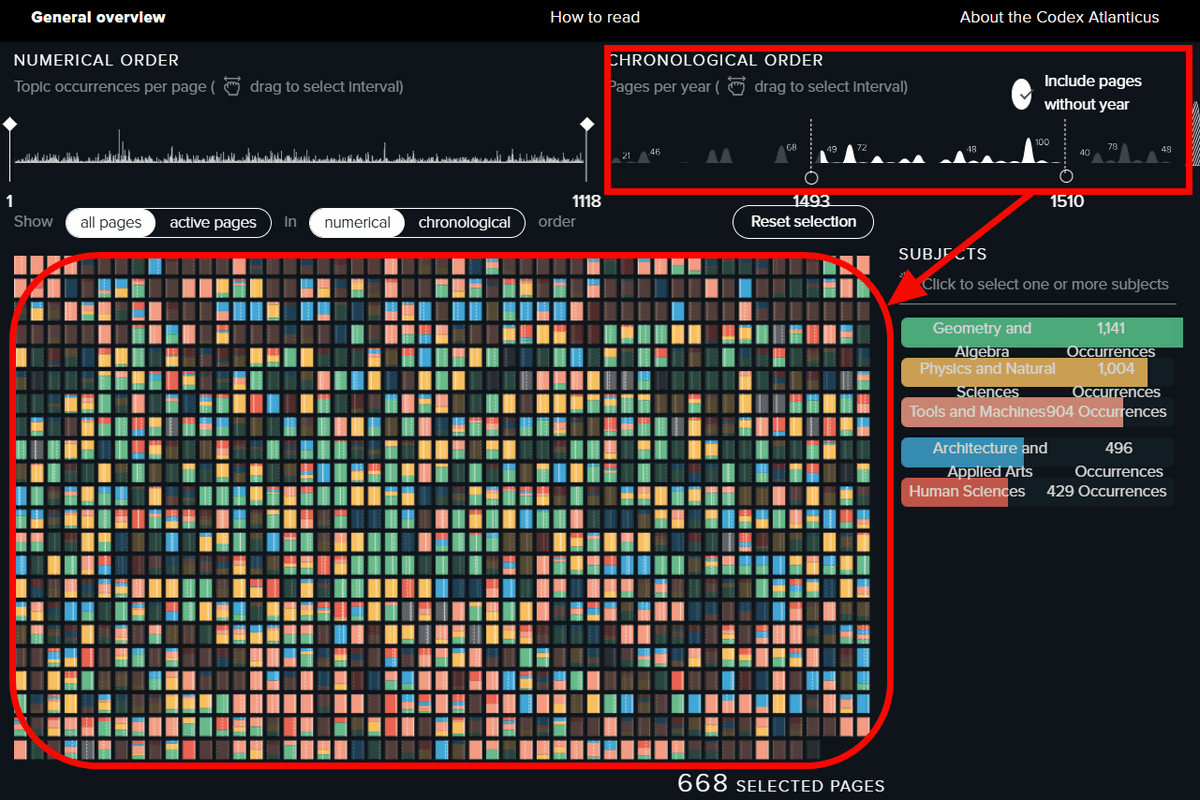Select the Geometry and Algebra subject bar

(x=1041, y=333)
